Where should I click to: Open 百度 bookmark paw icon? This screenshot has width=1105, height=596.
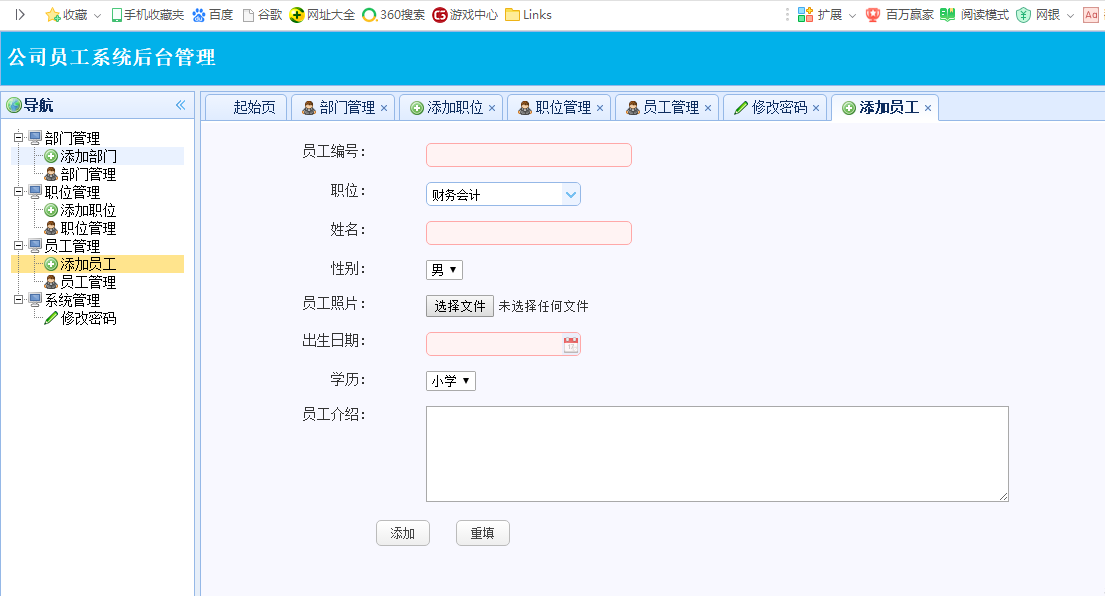(199, 15)
